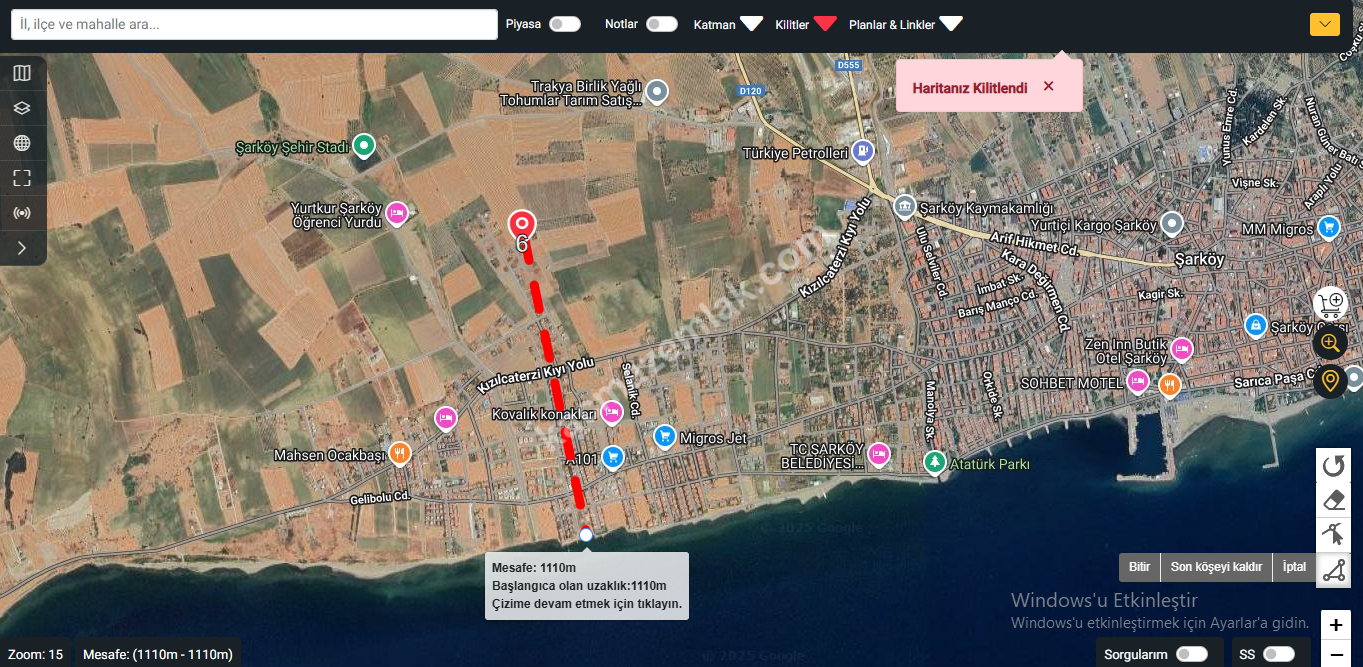Click the eraser tool icon
Image resolution: width=1363 pixels, height=667 pixels.
pos(1333,500)
